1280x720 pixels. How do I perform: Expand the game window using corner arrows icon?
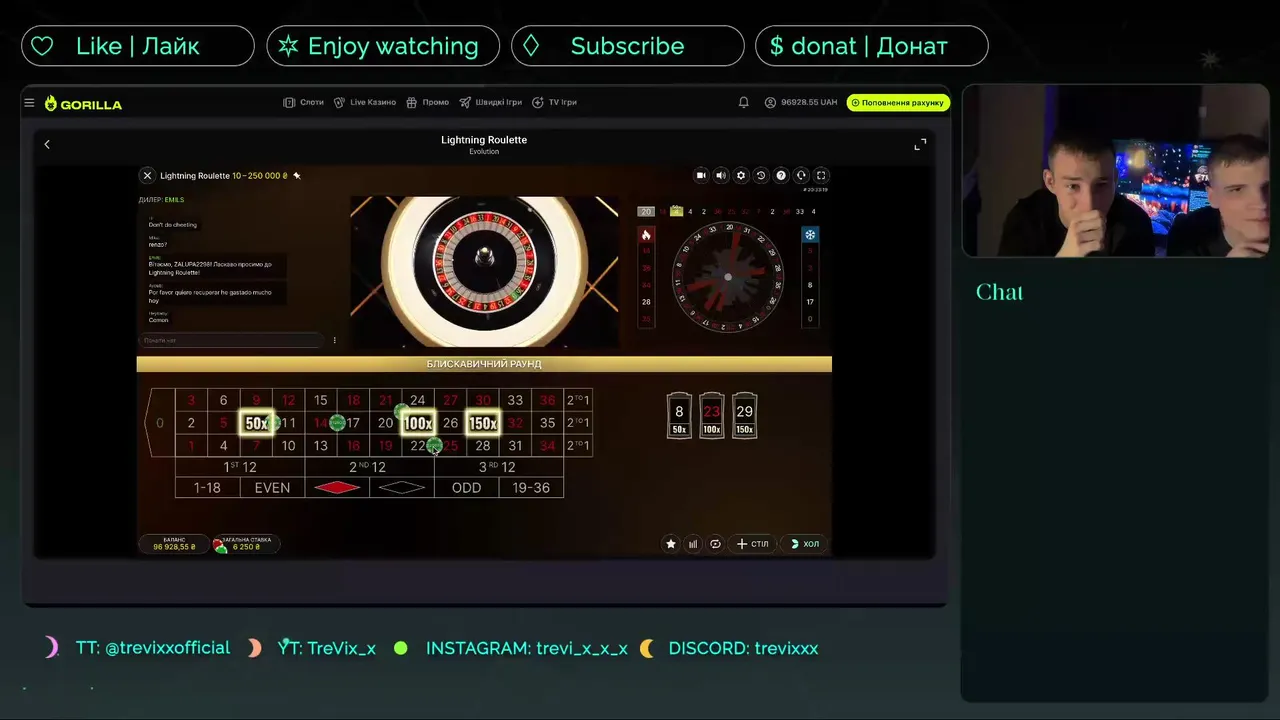coord(920,145)
